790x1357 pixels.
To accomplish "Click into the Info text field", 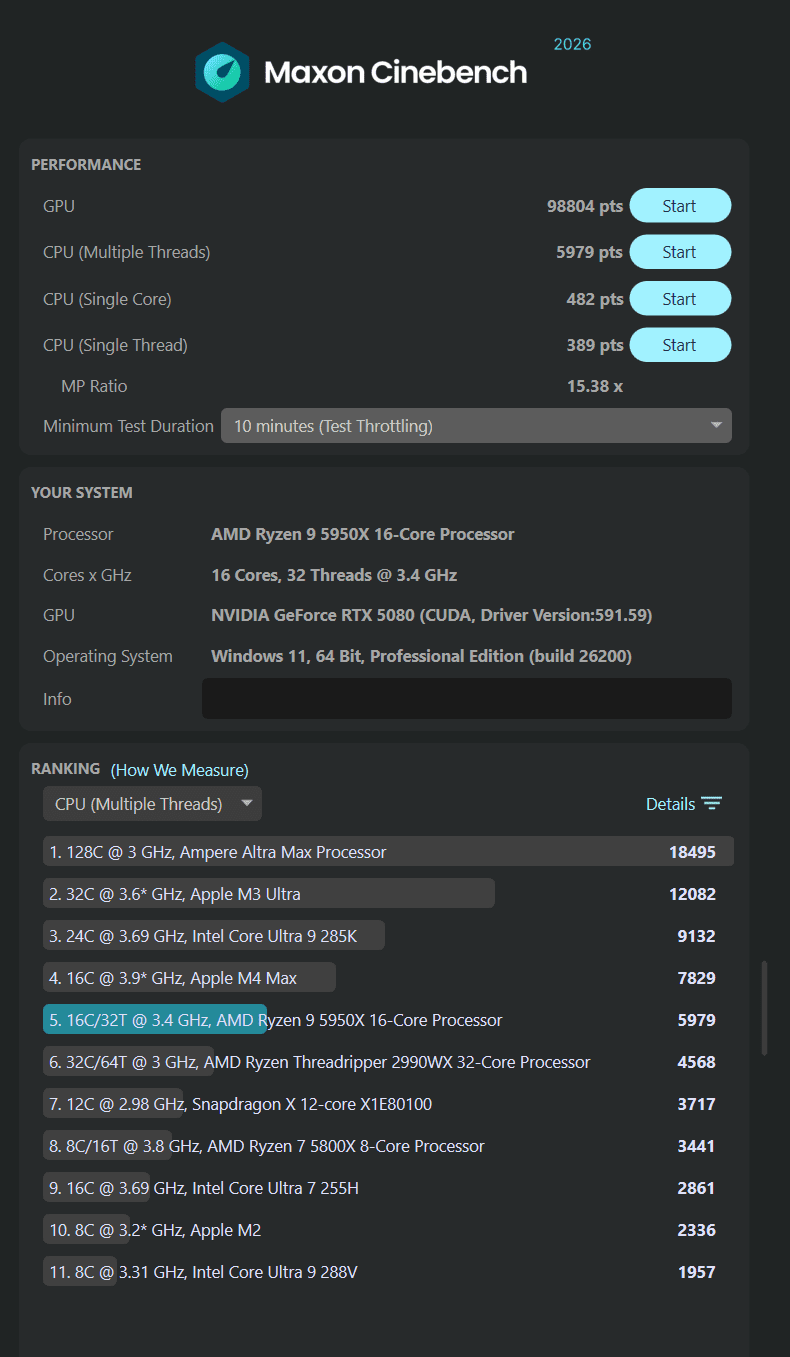I will (466, 698).
